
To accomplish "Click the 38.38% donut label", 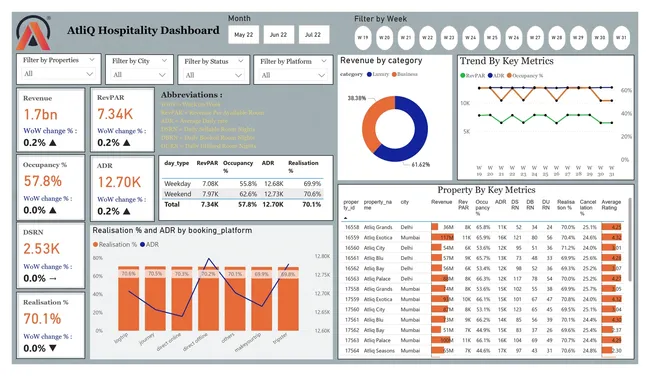I will pos(357,98).
